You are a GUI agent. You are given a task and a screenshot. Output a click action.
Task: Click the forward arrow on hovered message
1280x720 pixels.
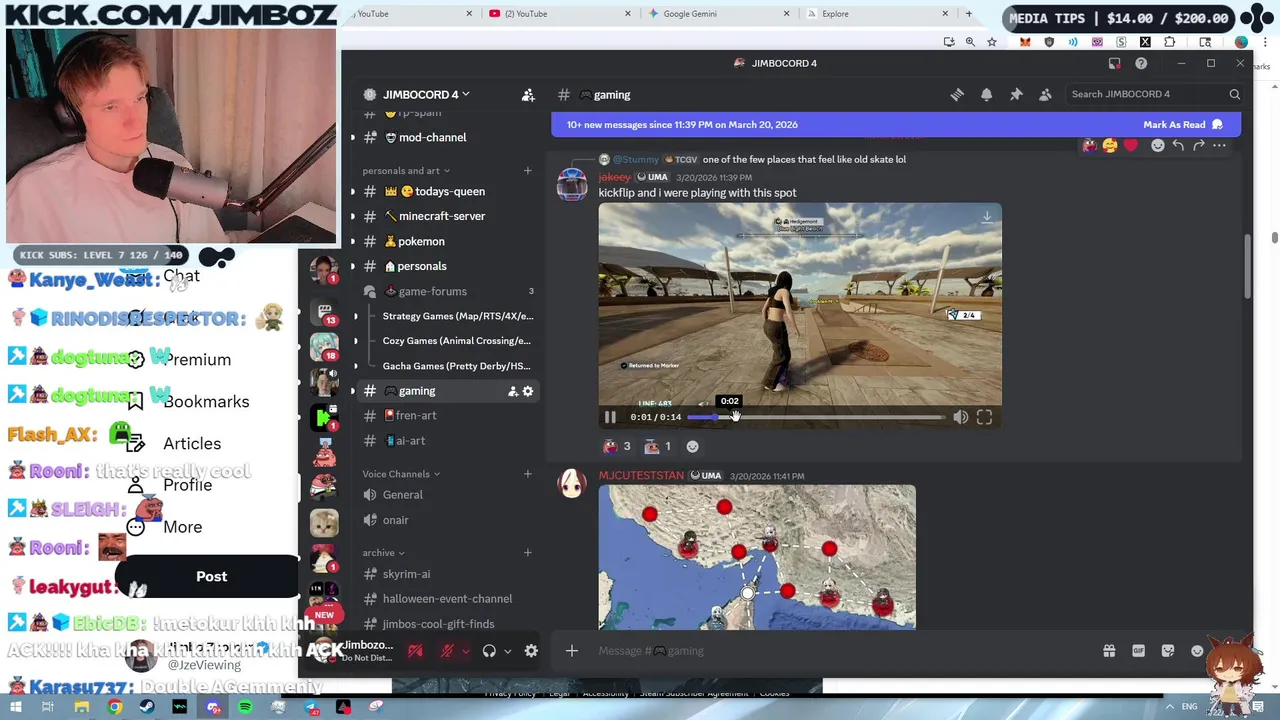(1198, 146)
